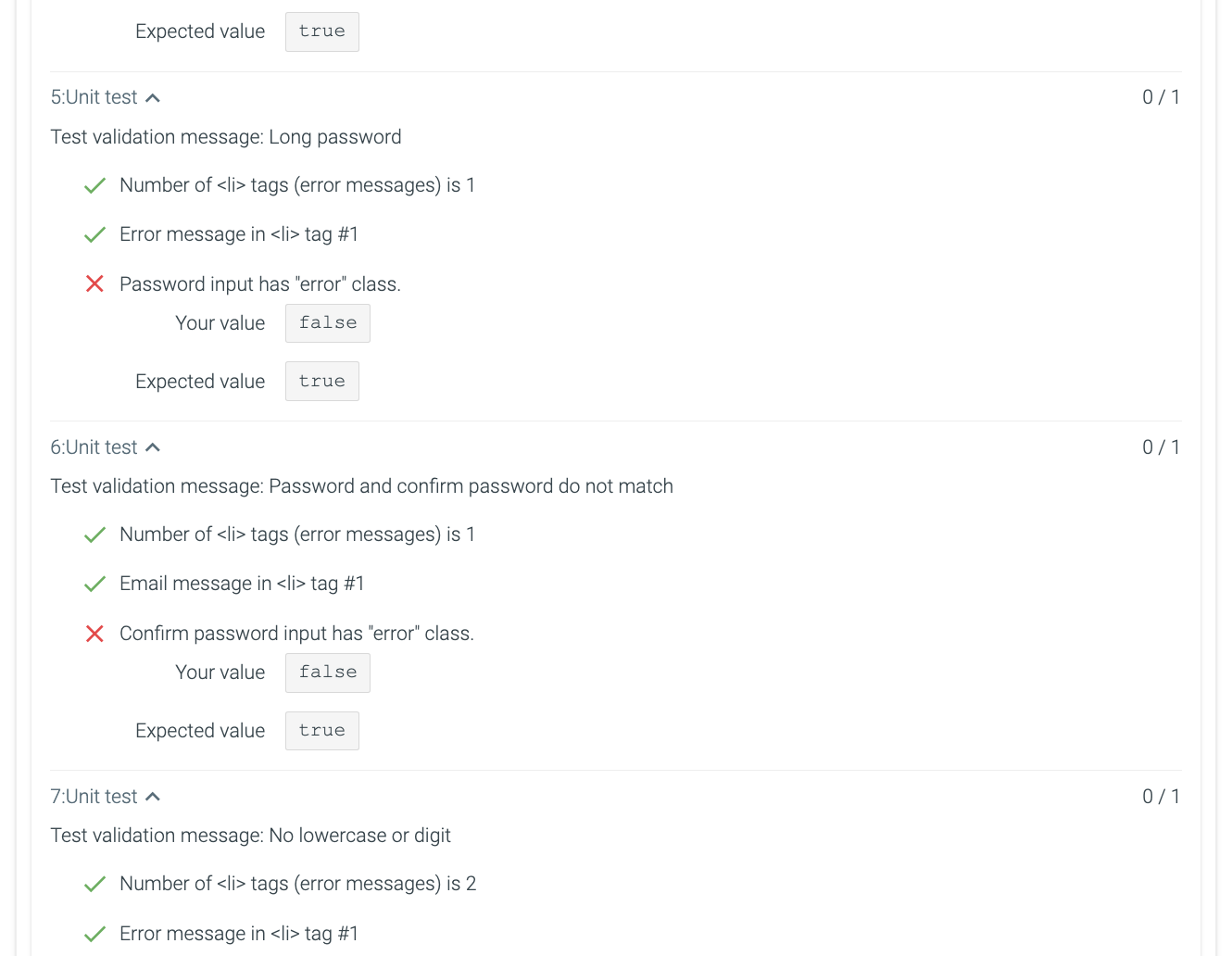This screenshot has height=956, width=1232.
Task: Click the 'true' expected value box in test 5
Action: click(321, 381)
